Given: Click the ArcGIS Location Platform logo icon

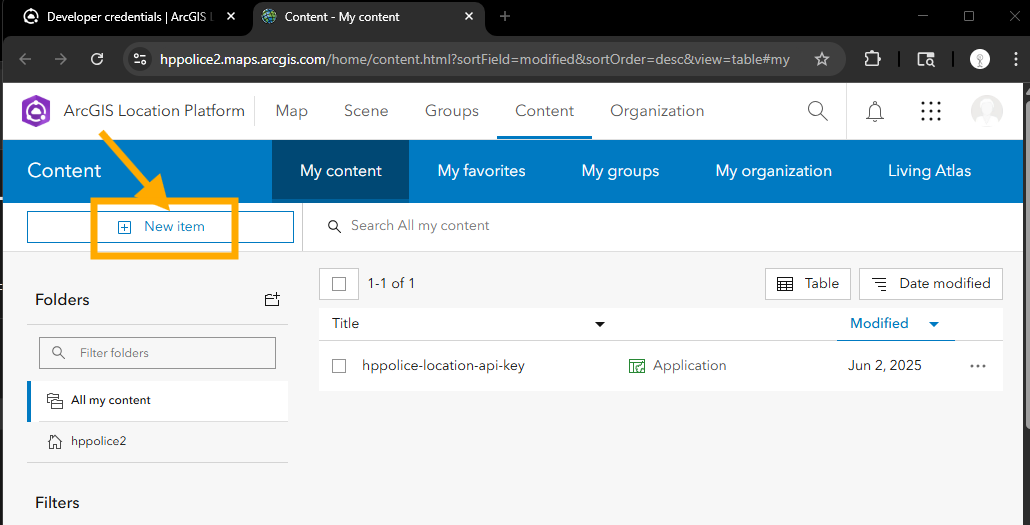Looking at the screenshot, I should click(x=35, y=111).
